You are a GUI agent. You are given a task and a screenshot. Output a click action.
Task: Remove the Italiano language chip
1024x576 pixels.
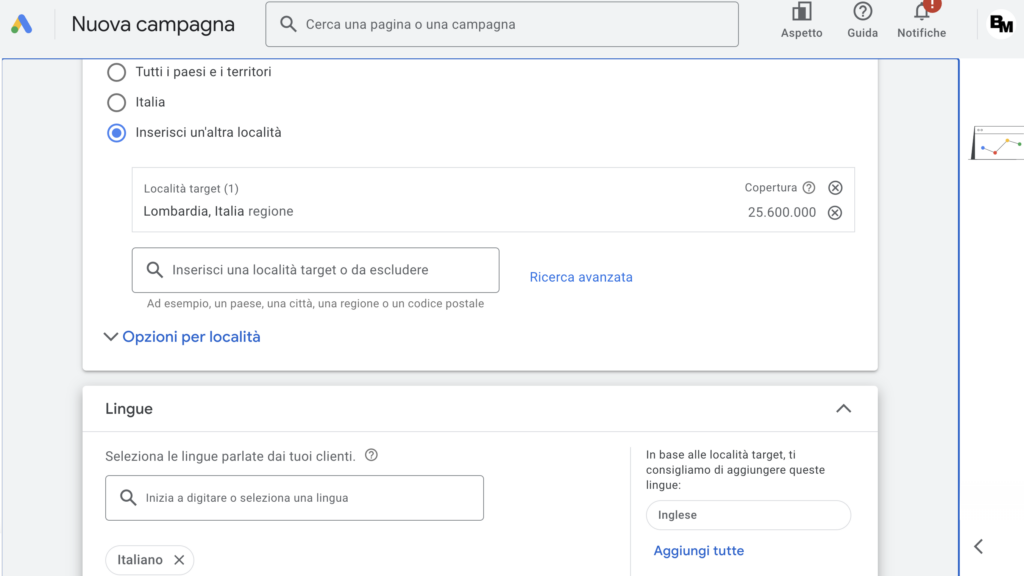coord(179,560)
